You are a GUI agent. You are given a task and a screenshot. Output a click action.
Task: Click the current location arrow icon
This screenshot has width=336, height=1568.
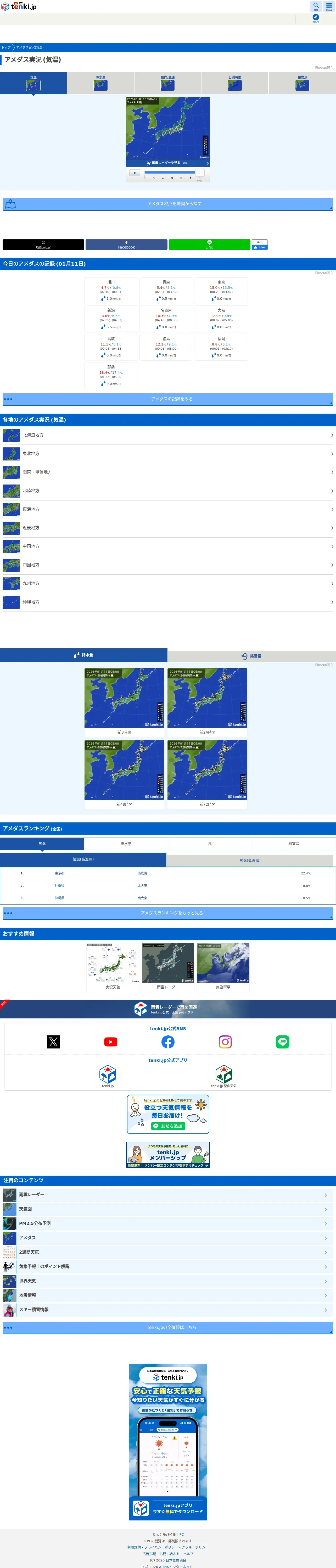315,18
